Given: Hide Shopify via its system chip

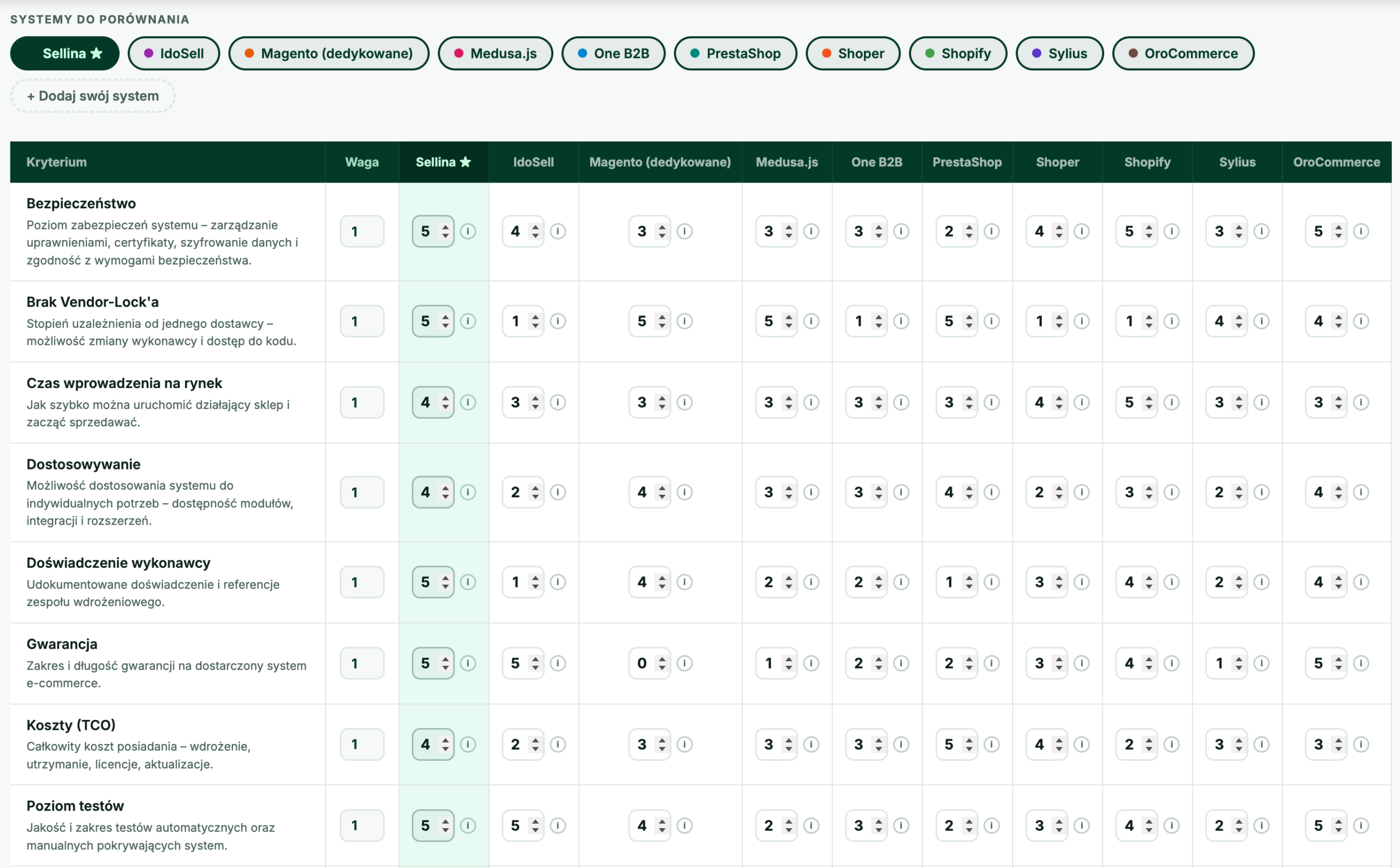Looking at the screenshot, I should [x=959, y=54].
